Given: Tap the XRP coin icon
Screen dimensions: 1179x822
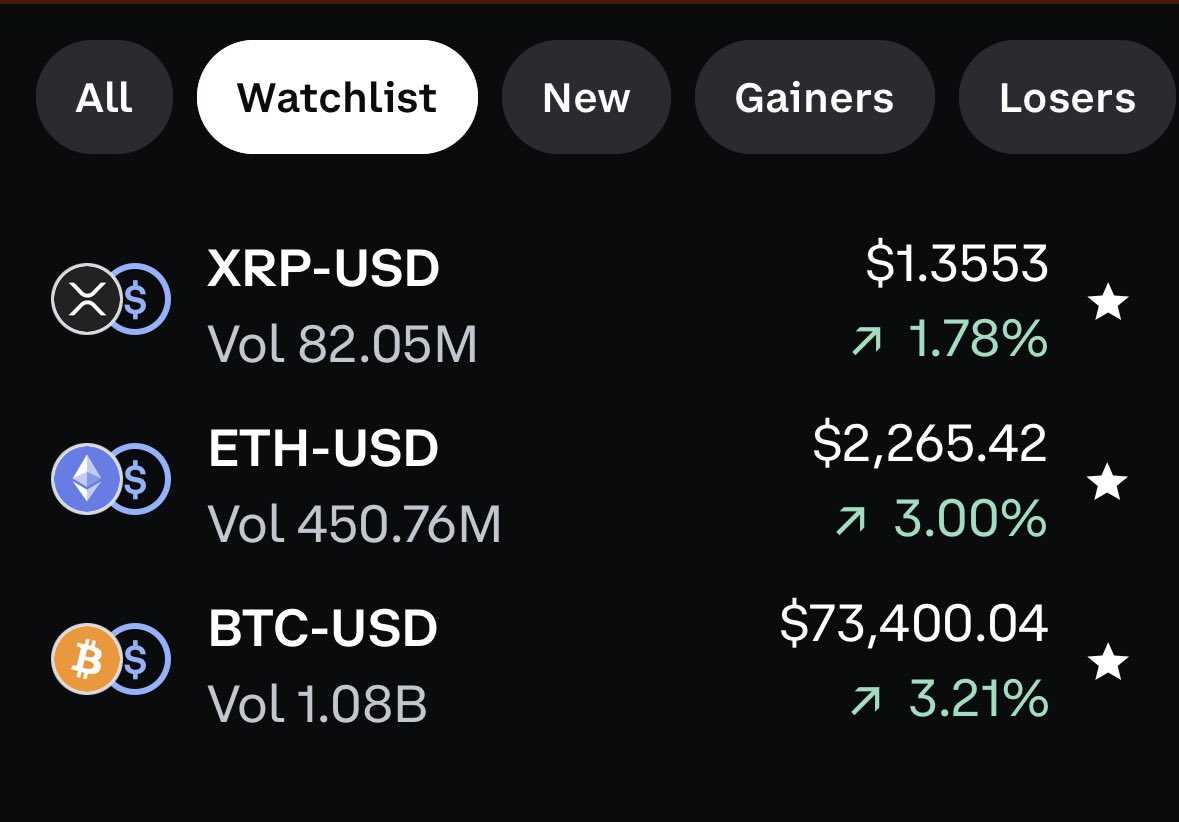Looking at the screenshot, I should 87,298.
